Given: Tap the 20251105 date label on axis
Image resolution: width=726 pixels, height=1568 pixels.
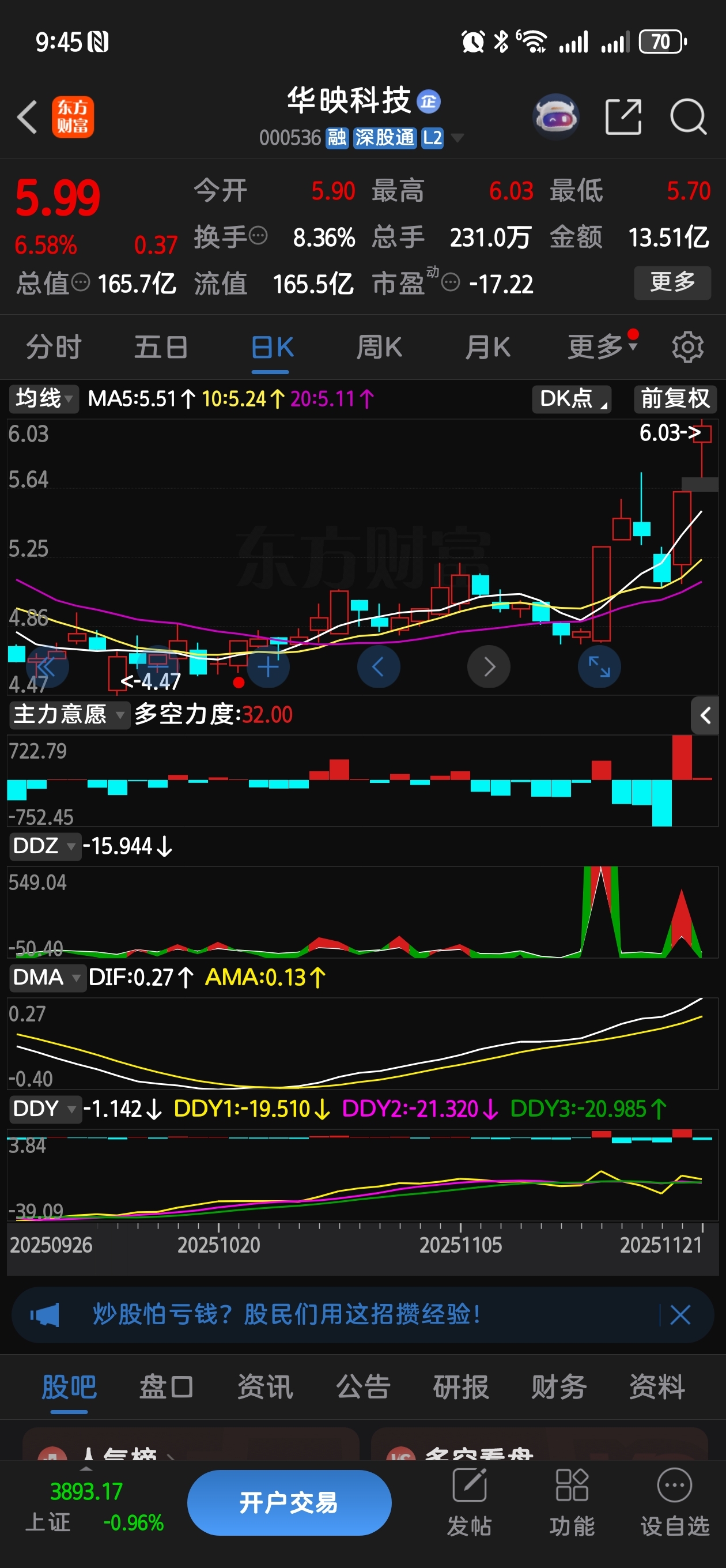Looking at the screenshot, I should [x=460, y=1245].
